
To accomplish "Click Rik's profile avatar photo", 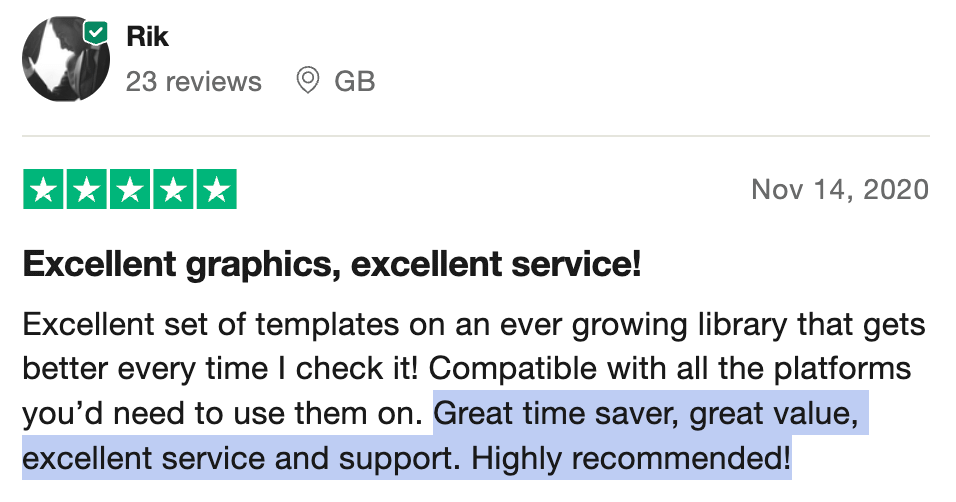I will coord(66,59).
